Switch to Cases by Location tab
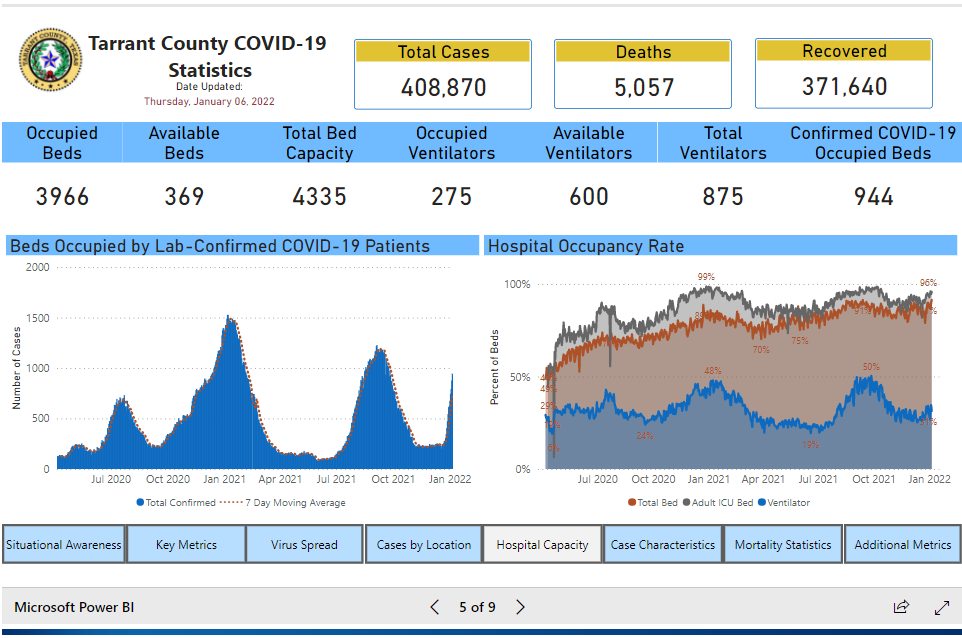Viewport: 962px width, 638px height. (x=424, y=544)
